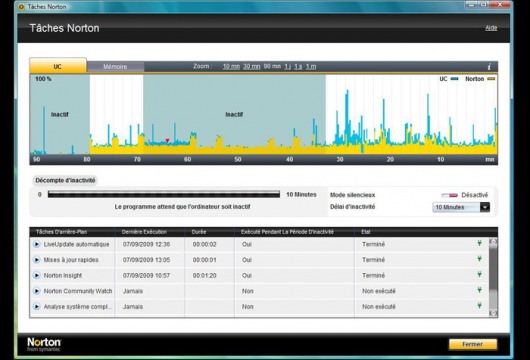This screenshot has width=530, height=360.
Task: Select the UC tab
Action: pyautogui.click(x=58, y=66)
